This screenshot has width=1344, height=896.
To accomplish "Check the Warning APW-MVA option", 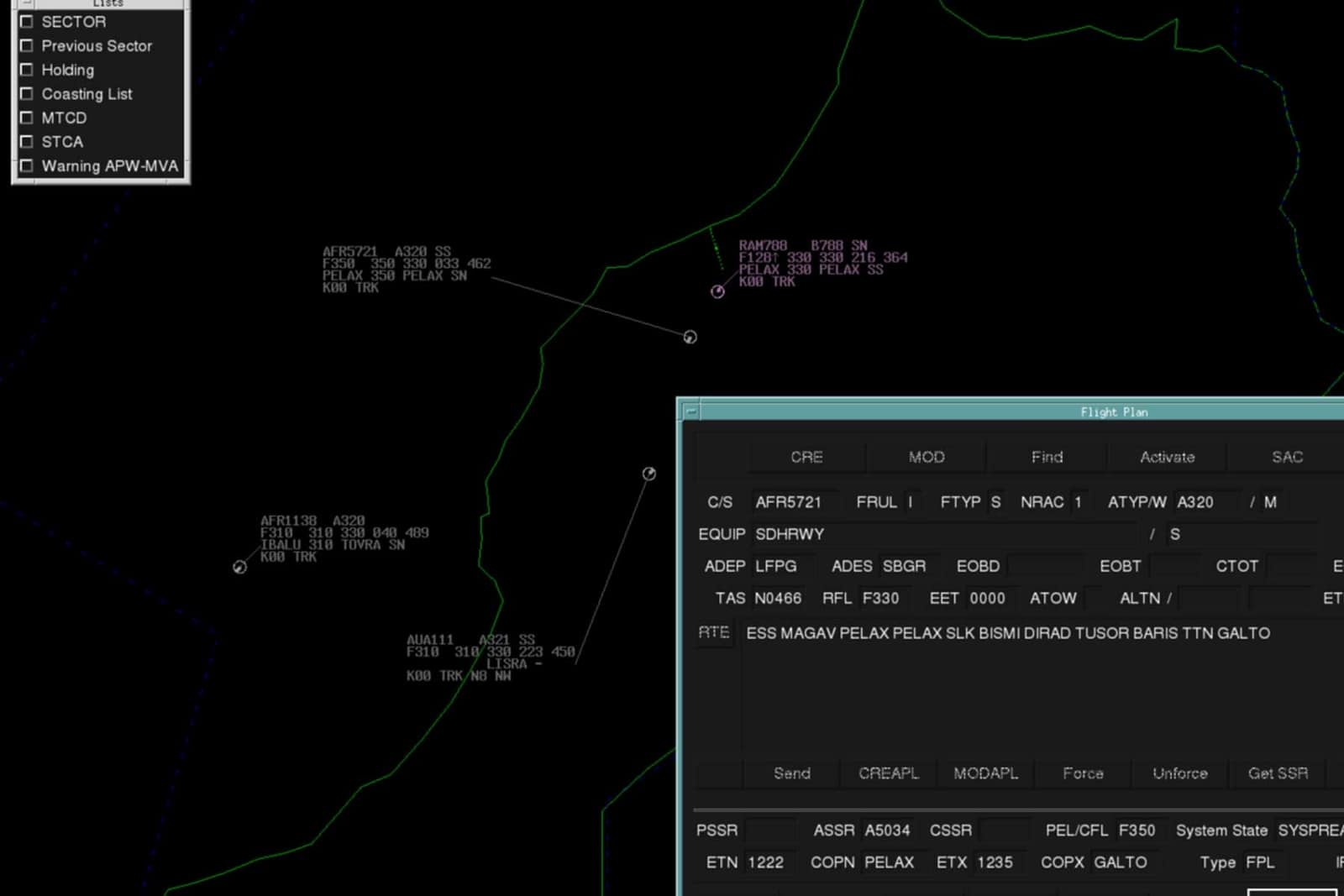I will 26,166.
